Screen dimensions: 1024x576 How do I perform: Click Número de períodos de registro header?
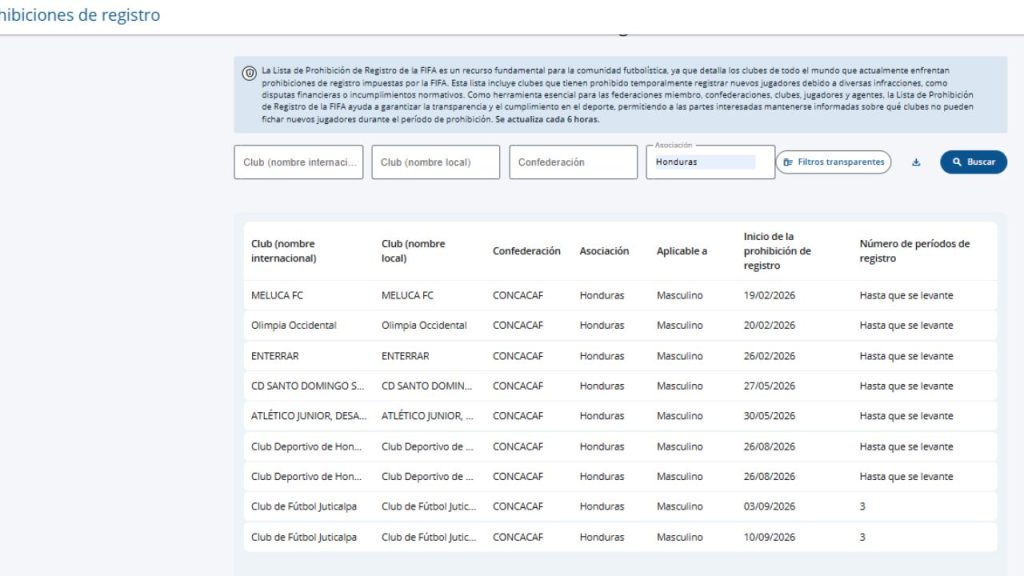[x=914, y=251]
